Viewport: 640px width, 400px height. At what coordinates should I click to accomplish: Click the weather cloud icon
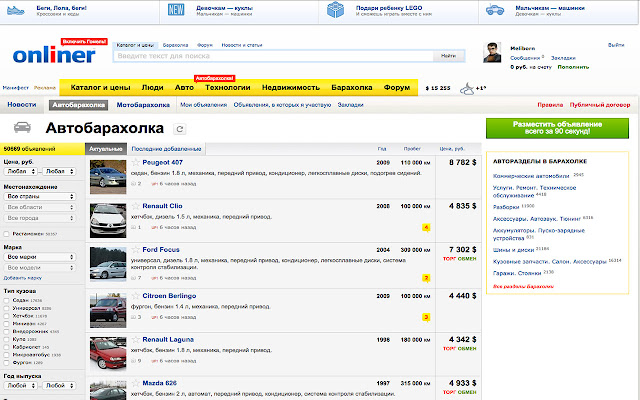tap(467, 89)
